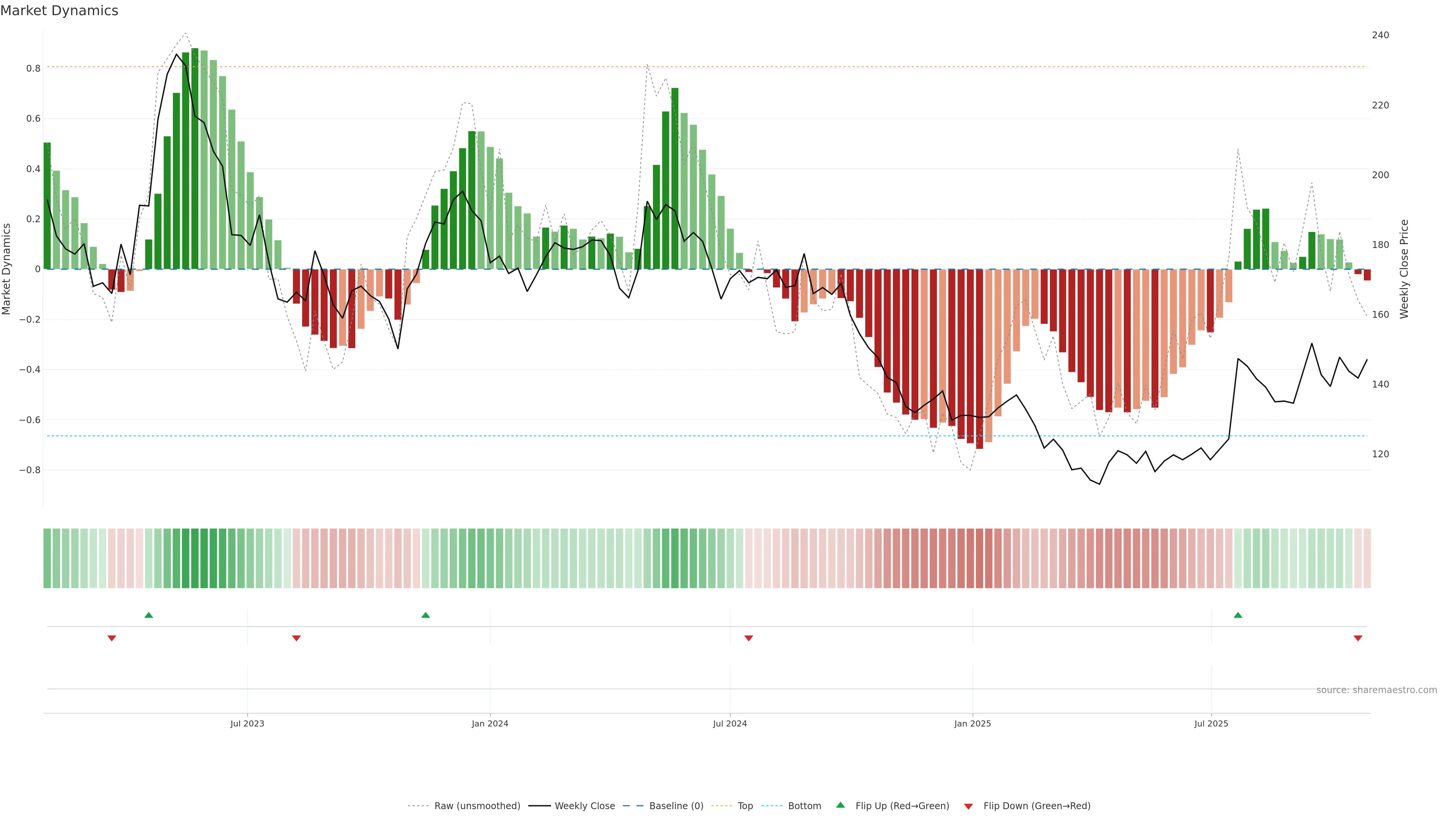Click the Jan 2024 x-axis label
Viewport: 1456px width, 819px height.
[490, 723]
